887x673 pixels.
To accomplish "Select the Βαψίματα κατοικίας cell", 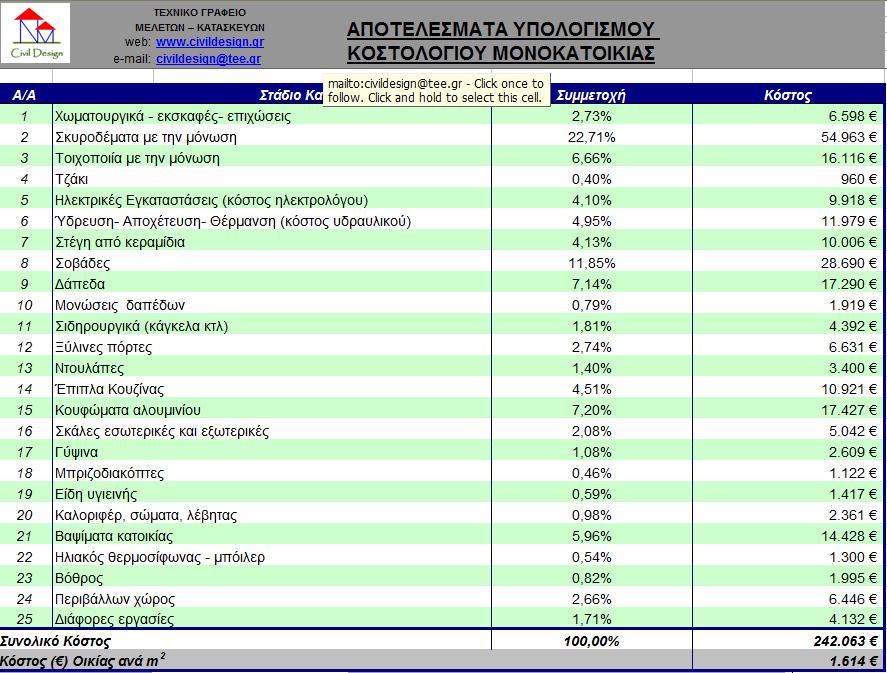I will tap(272, 536).
